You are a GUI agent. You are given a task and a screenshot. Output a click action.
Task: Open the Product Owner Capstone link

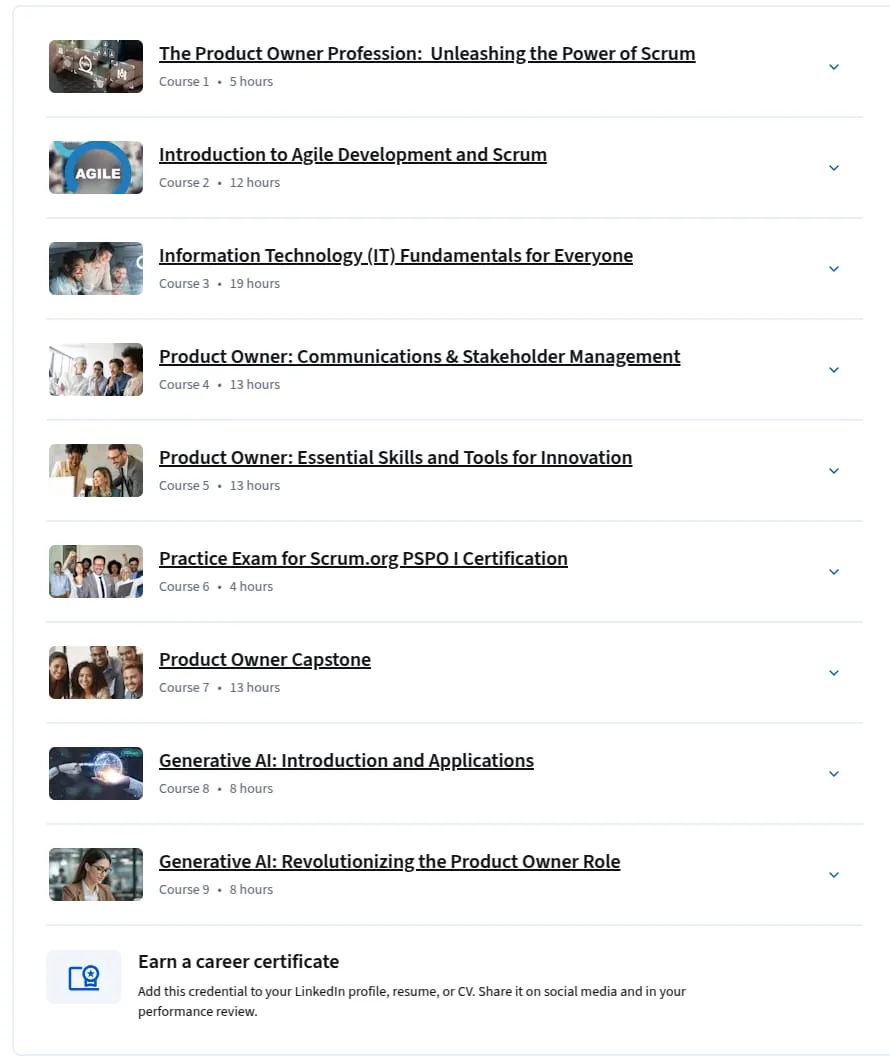pyautogui.click(x=265, y=659)
